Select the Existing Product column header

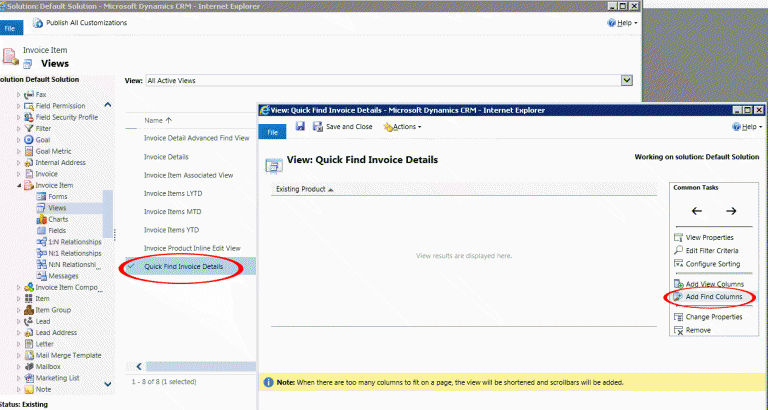click(x=305, y=189)
